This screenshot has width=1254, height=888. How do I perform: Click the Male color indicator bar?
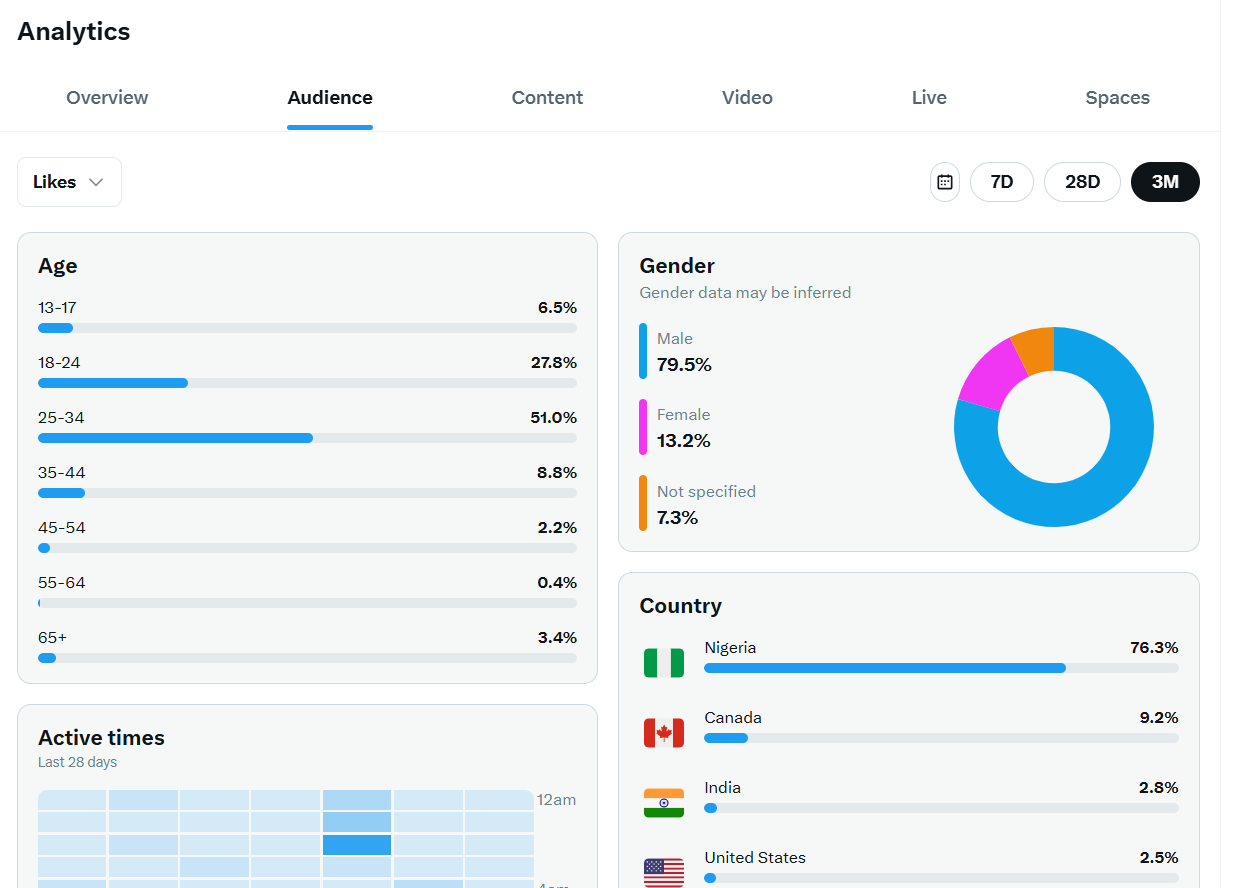(x=643, y=351)
